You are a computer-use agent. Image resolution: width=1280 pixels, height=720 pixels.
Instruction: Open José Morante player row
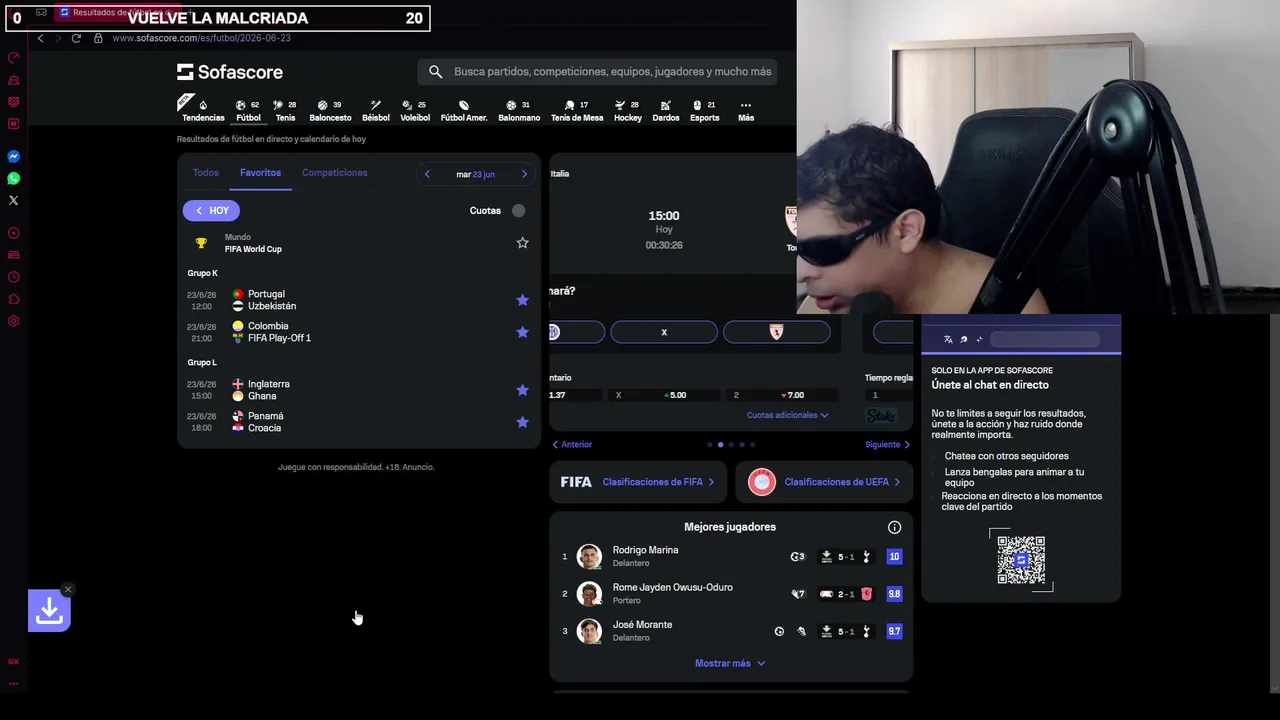pos(730,631)
